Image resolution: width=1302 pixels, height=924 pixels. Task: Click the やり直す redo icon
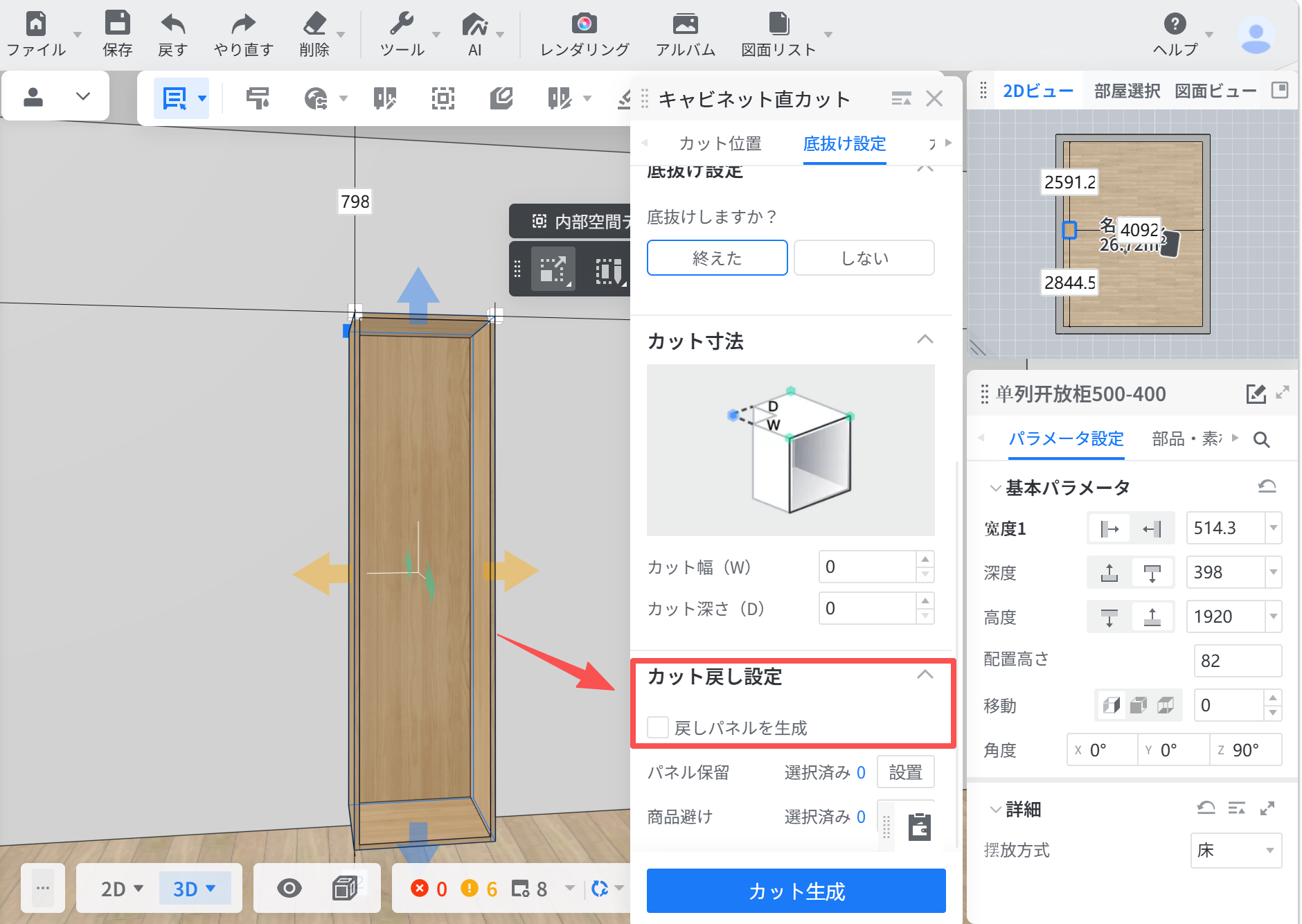pyautogui.click(x=243, y=24)
